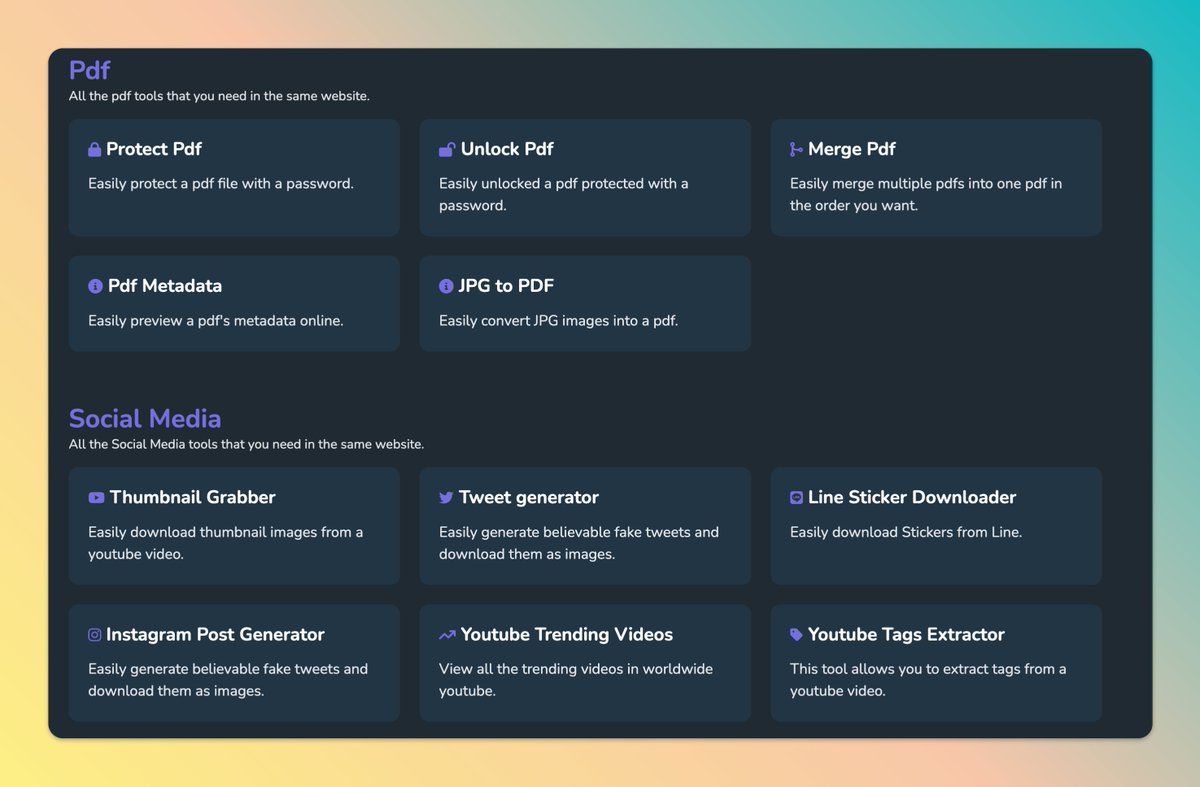The height and width of the screenshot is (787, 1200).
Task: Click the Instagram icon beside Instagram Post Generator
Action: tap(95, 635)
